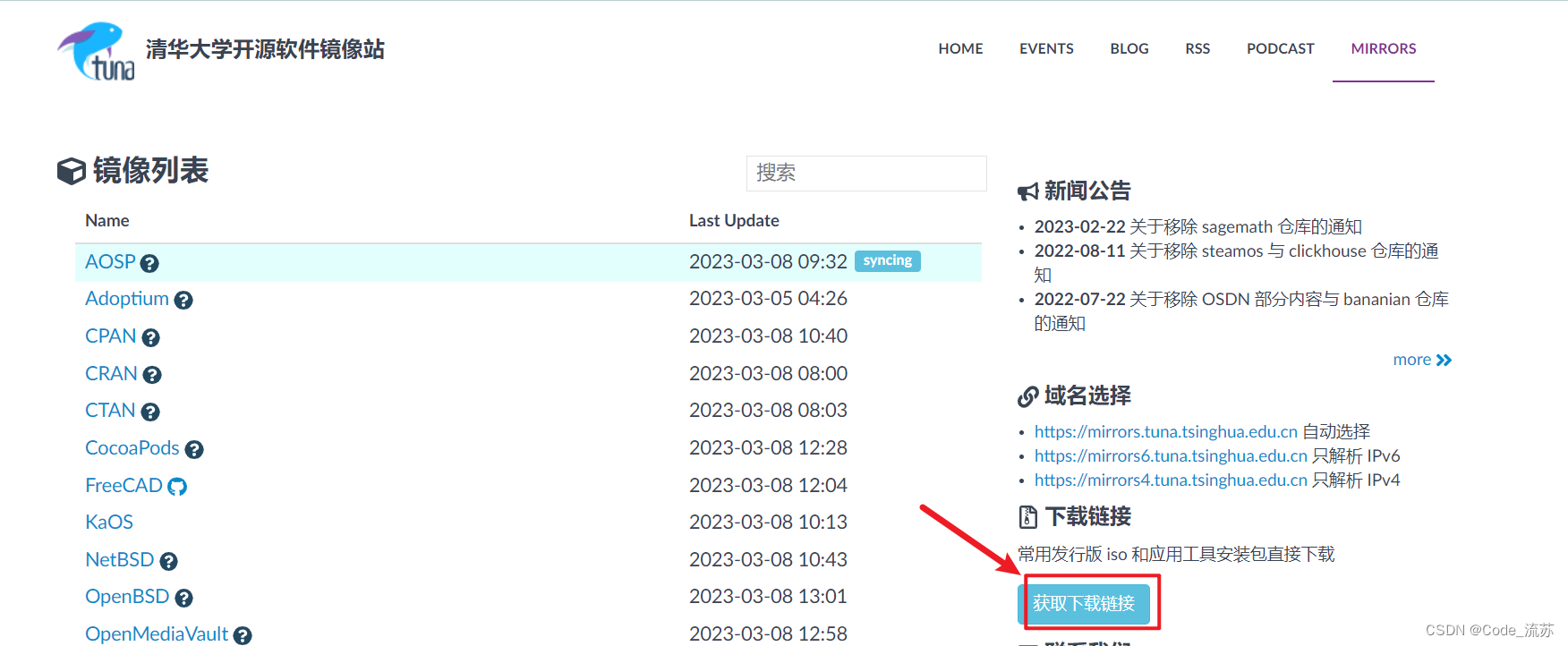Open the CTAN mirror link
The height and width of the screenshot is (646, 1568).
(x=110, y=410)
